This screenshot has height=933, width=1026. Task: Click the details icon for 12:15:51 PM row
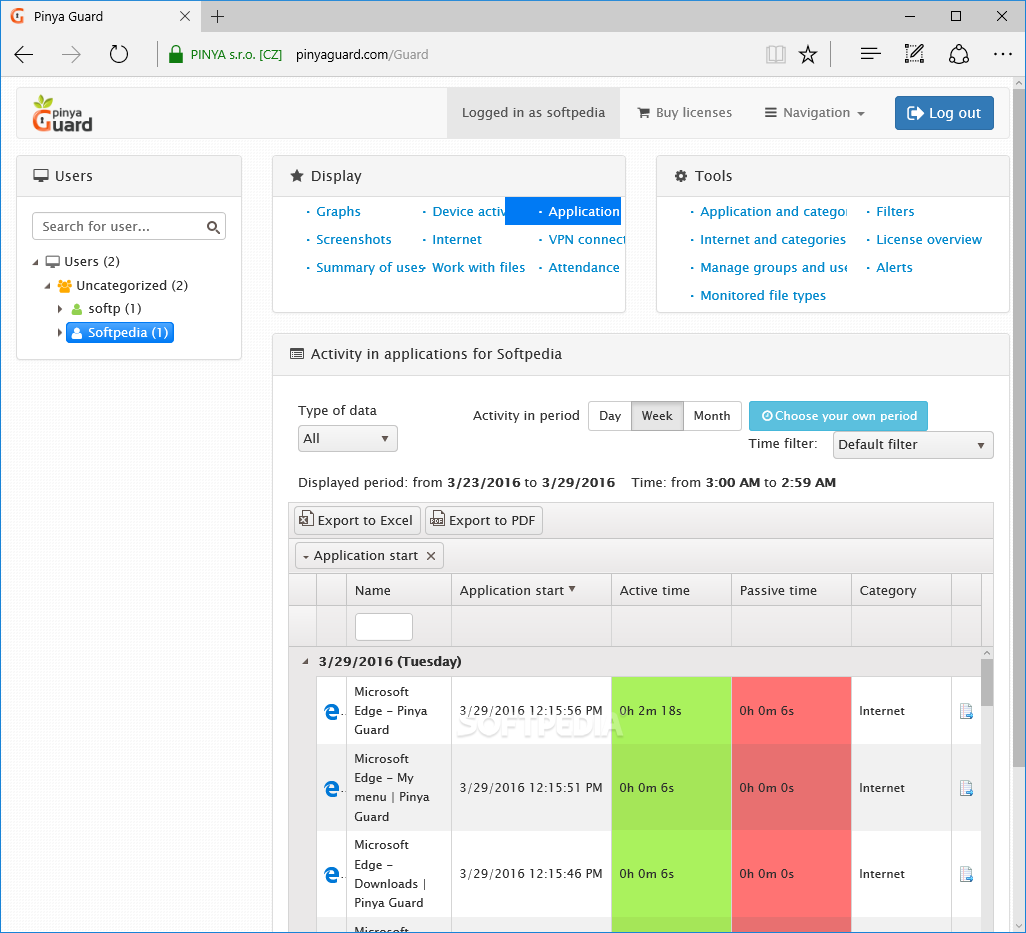coord(966,788)
